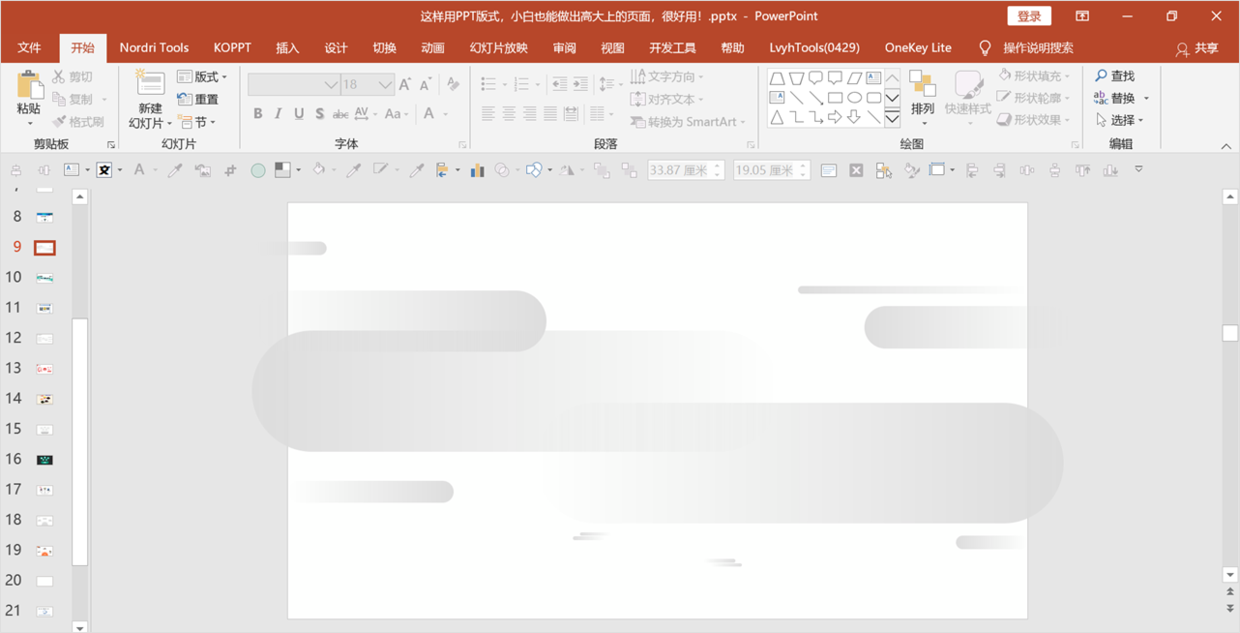This screenshot has width=1240, height=633.
Task: Switch to the 插入 Insert tab
Action: tap(288, 48)
